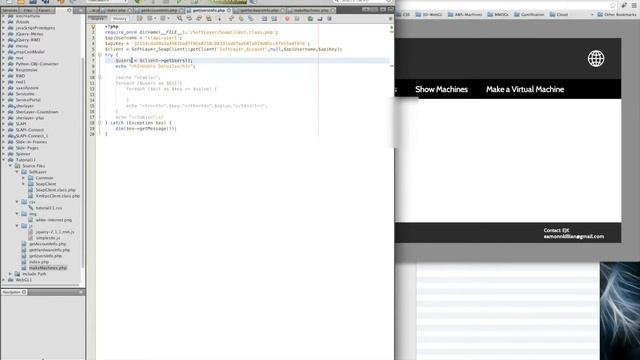The image size is (640, 360).
Task: Click the gmail contact email in the footer
Action: click(x=573, y=236)
